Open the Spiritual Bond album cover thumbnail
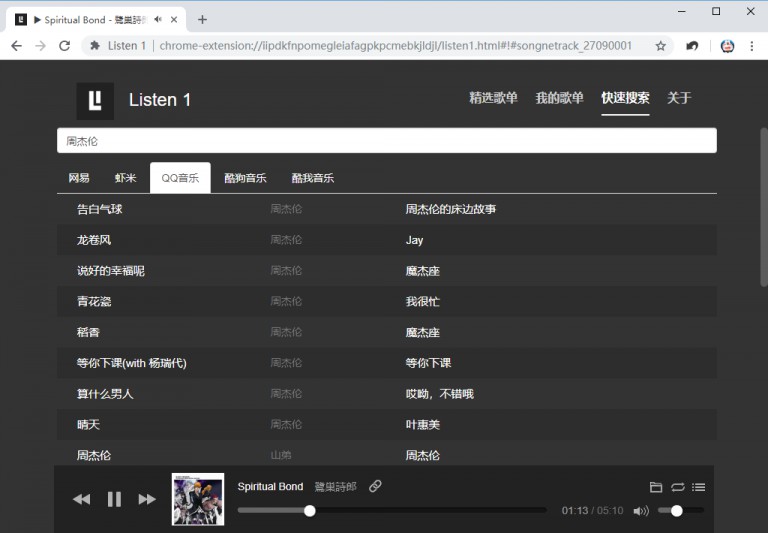 [198, 499]
